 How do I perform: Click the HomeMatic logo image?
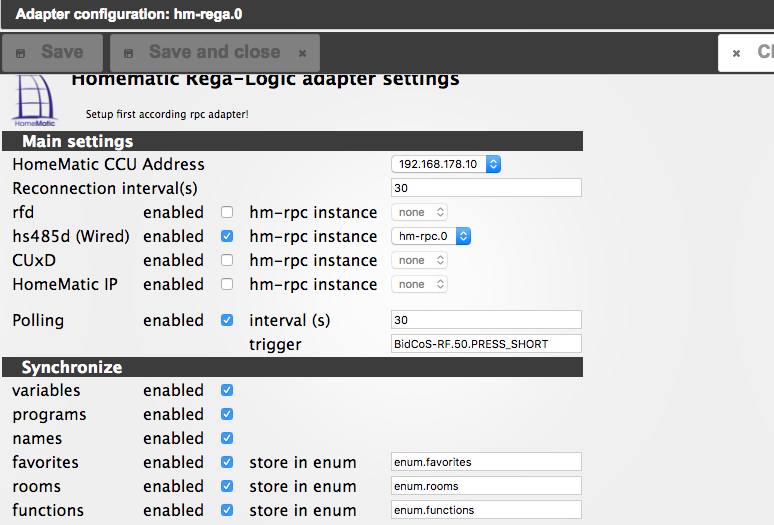pyautogui.click(x=35, y=101)
